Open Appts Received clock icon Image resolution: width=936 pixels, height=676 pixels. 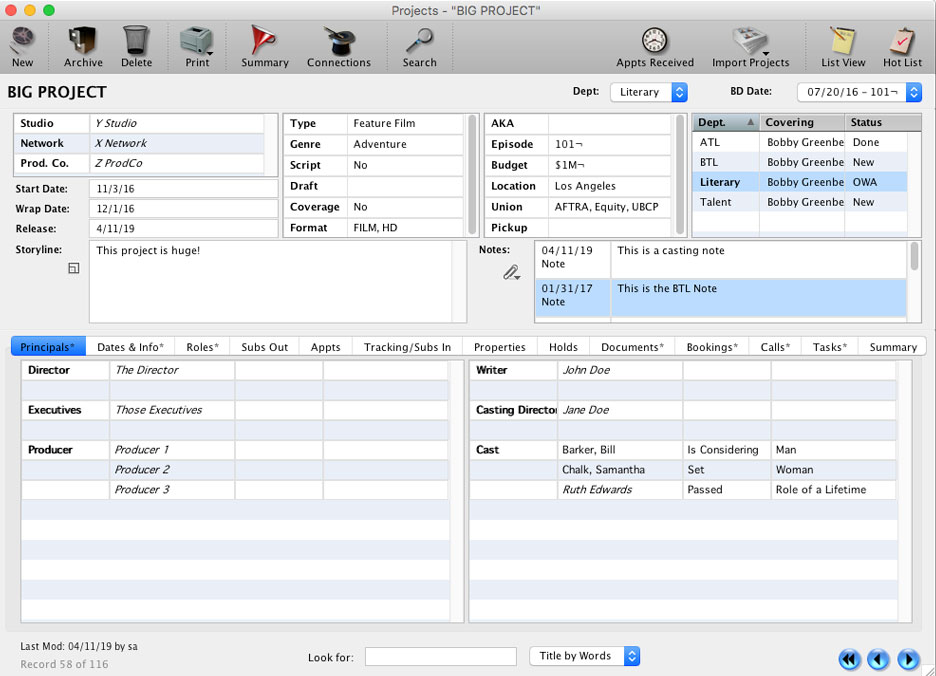tap(654, 40)
